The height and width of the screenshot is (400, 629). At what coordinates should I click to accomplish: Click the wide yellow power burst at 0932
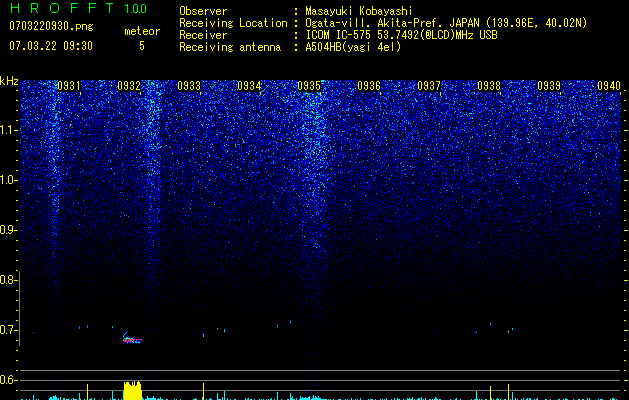[133, 390]
